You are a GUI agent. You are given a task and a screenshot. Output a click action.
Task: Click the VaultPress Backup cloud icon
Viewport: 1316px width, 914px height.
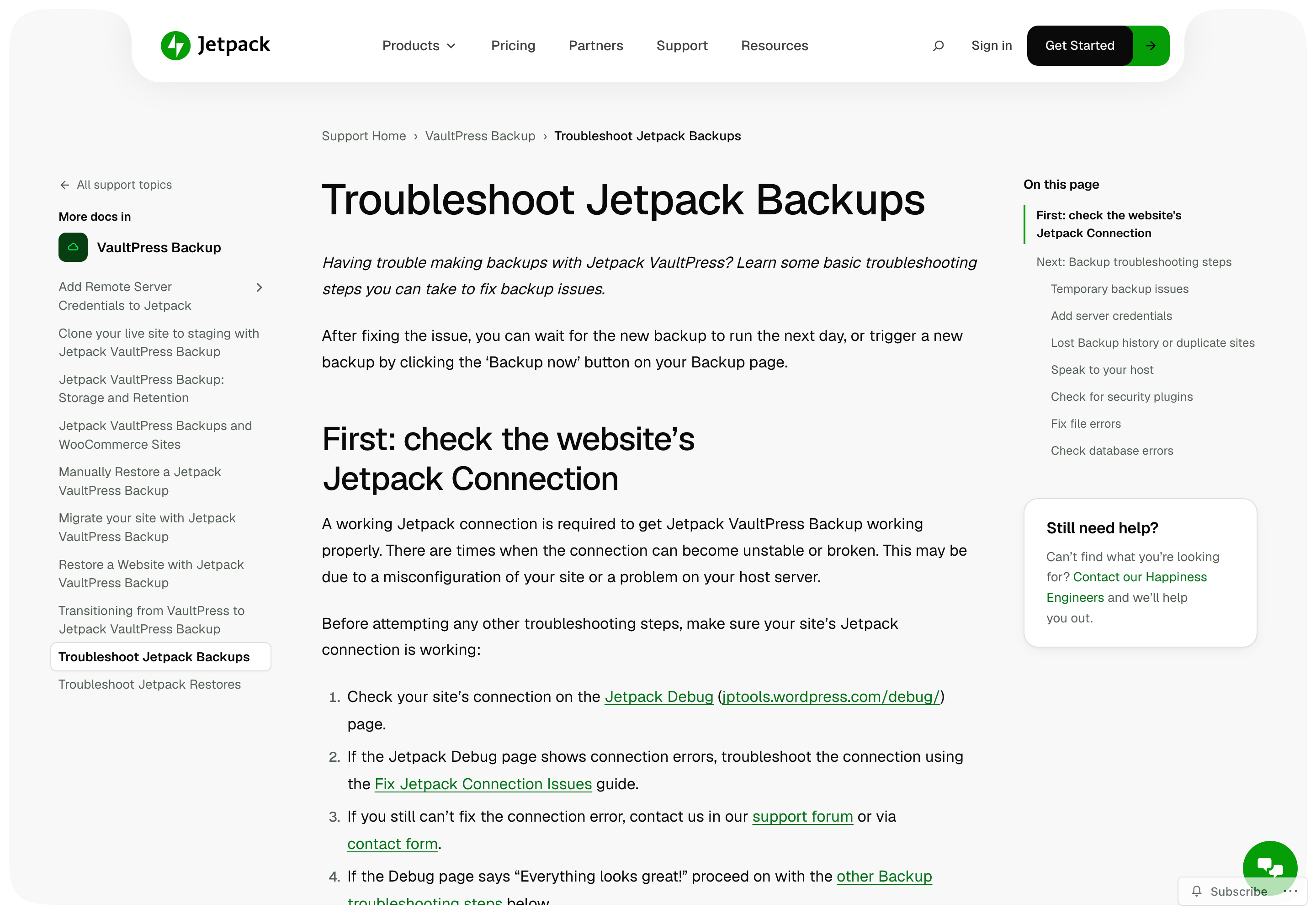tap(73, 247)
